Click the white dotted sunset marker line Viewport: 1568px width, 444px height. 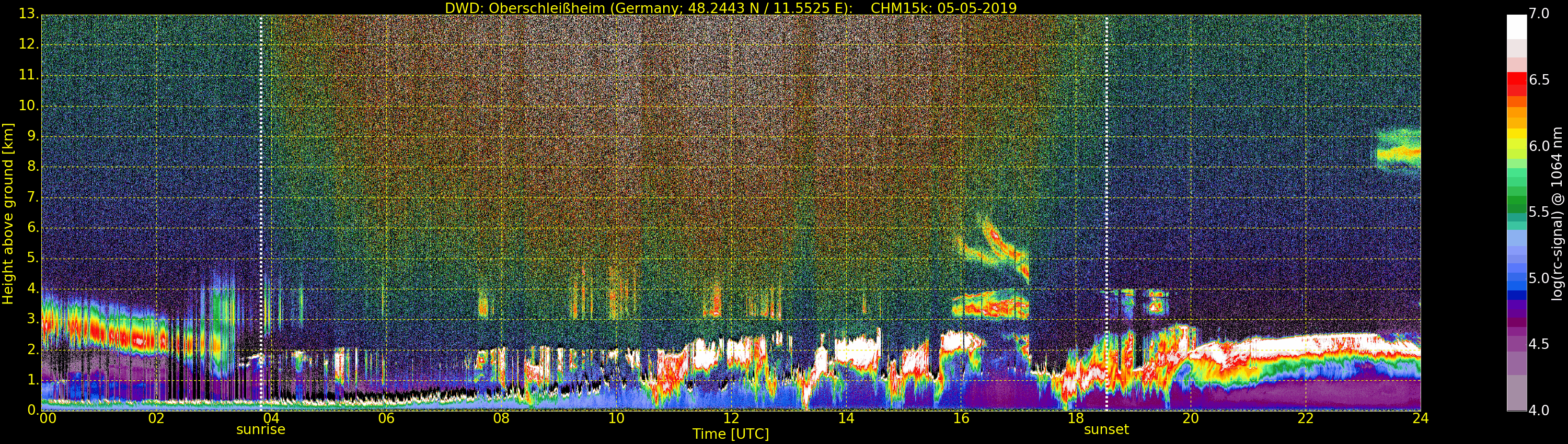(x=1106, y=213)
